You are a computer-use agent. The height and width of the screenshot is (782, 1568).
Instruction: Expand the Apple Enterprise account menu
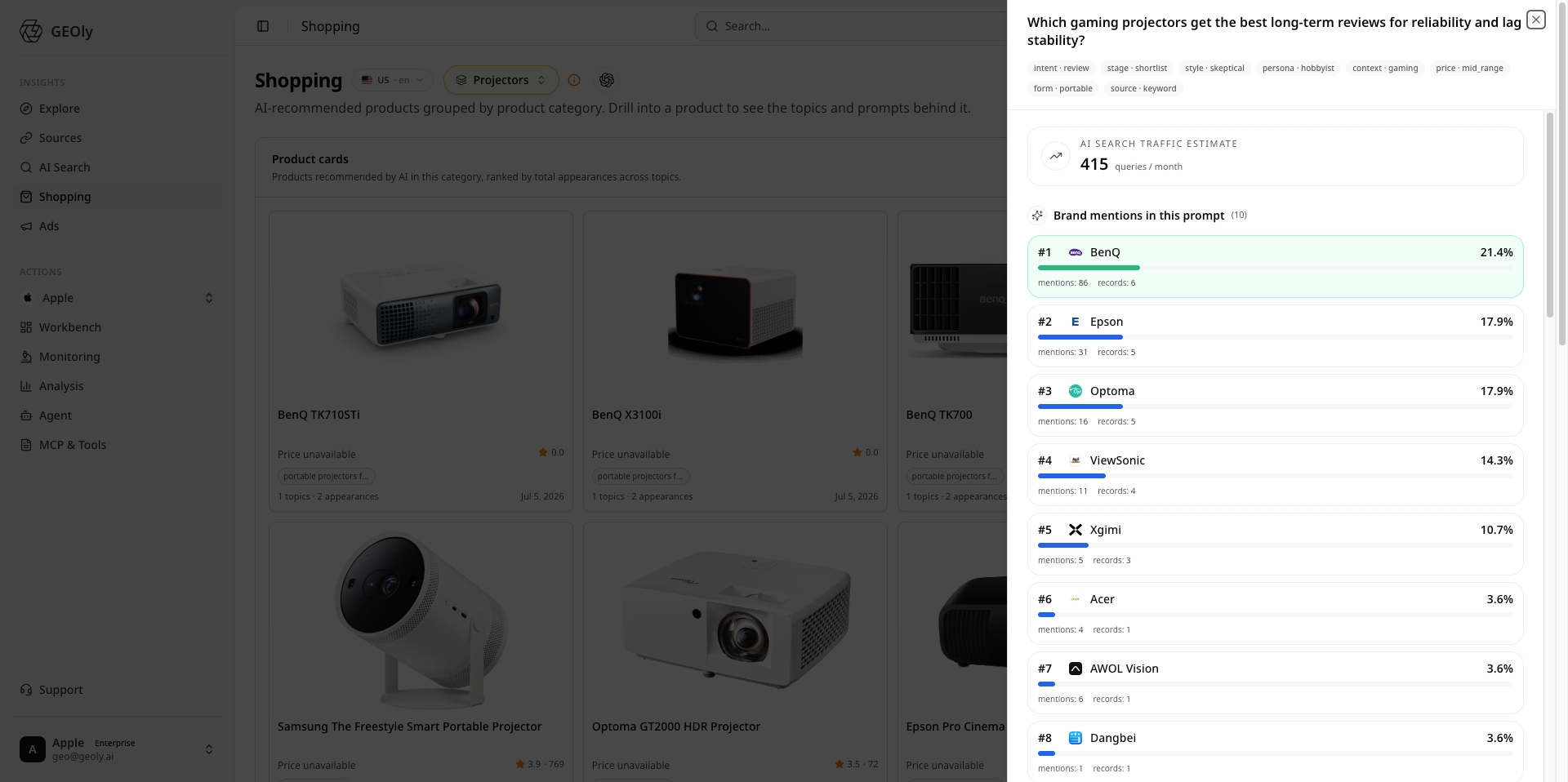pos(118,749)
